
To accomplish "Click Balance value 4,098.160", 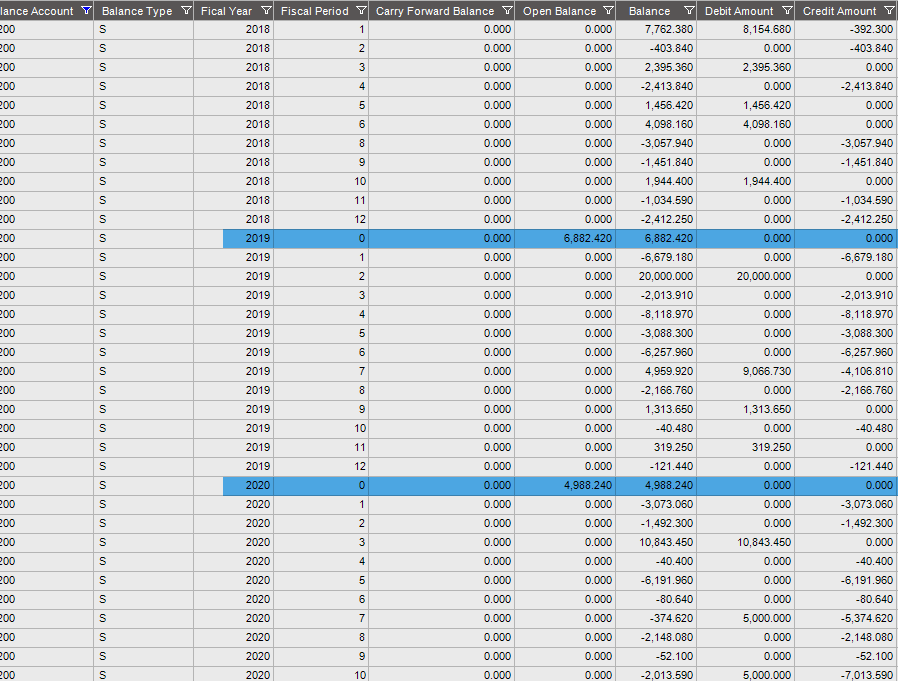I will [x=668, y=124].
